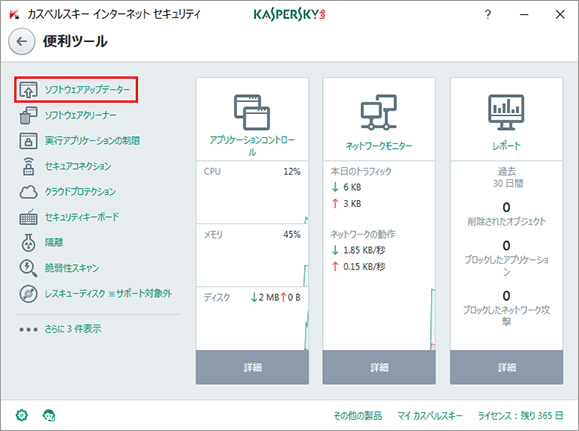
Task: Open レスキューディスク ※サポート対象外 link
Action: click(108, 294)
